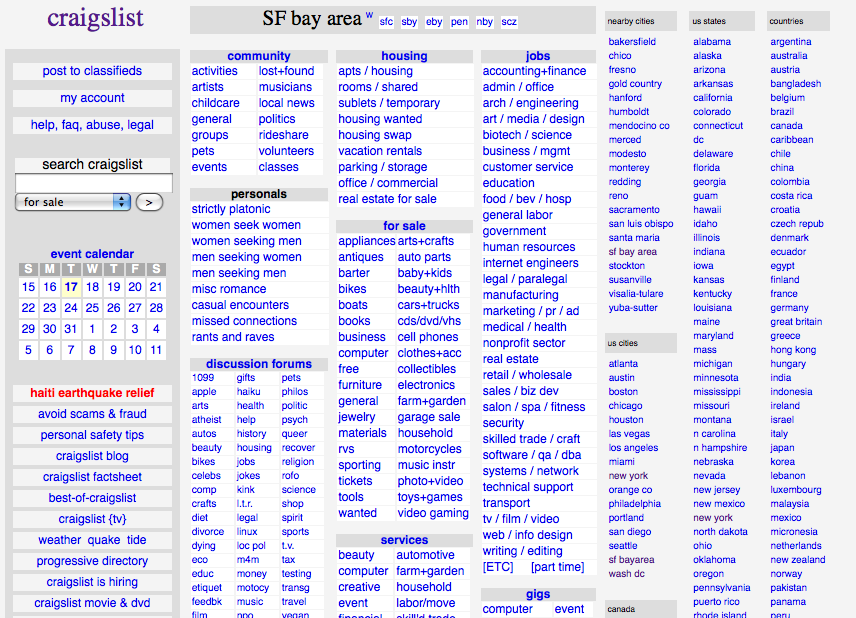This screenshot has height=618, width=856.
Task: Open the jobs section heading
Action: [538, 56]
